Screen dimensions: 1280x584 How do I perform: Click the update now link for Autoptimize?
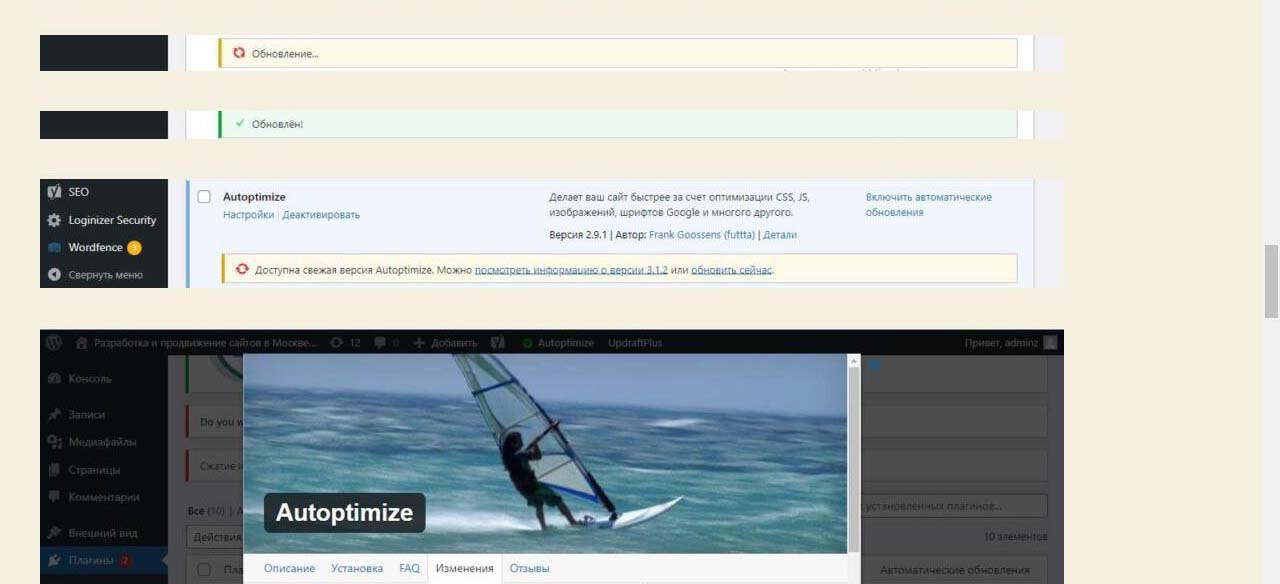(731, 270)
